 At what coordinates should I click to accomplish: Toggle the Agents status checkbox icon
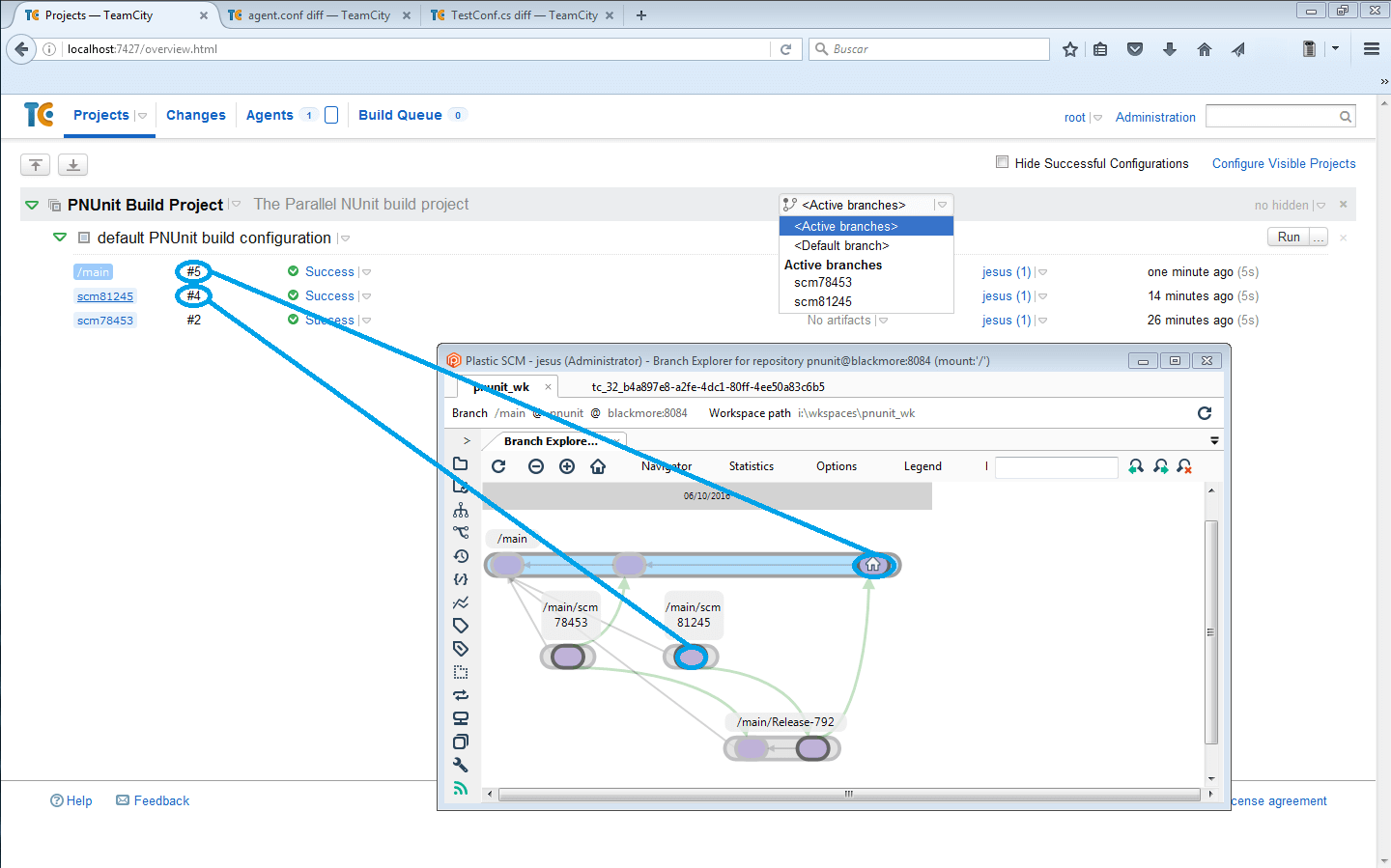[331, 115]
